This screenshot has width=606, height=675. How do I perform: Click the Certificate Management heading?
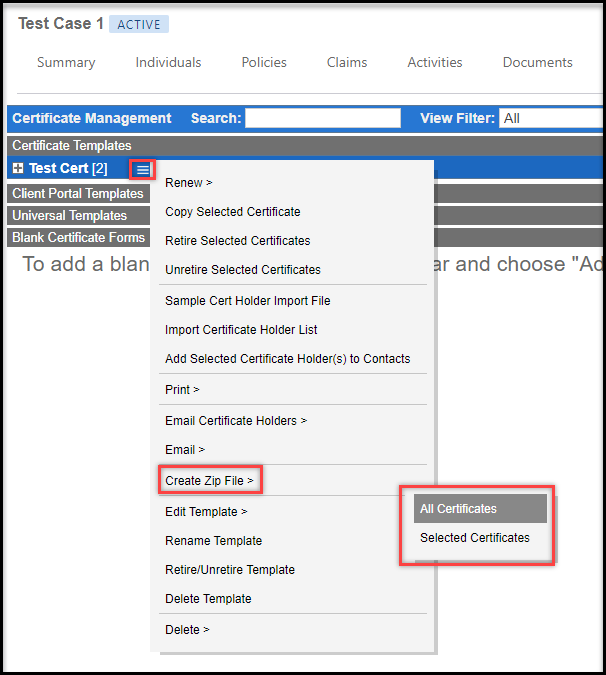coord(92,118)
